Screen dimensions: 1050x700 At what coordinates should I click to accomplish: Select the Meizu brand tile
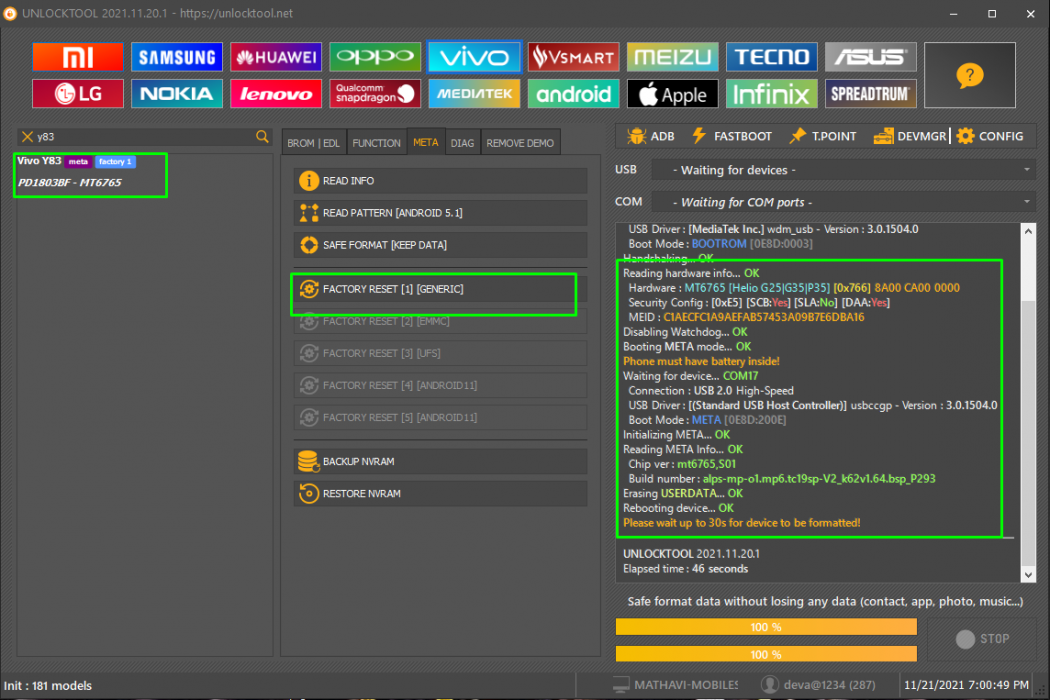click(x=672, y=57)
